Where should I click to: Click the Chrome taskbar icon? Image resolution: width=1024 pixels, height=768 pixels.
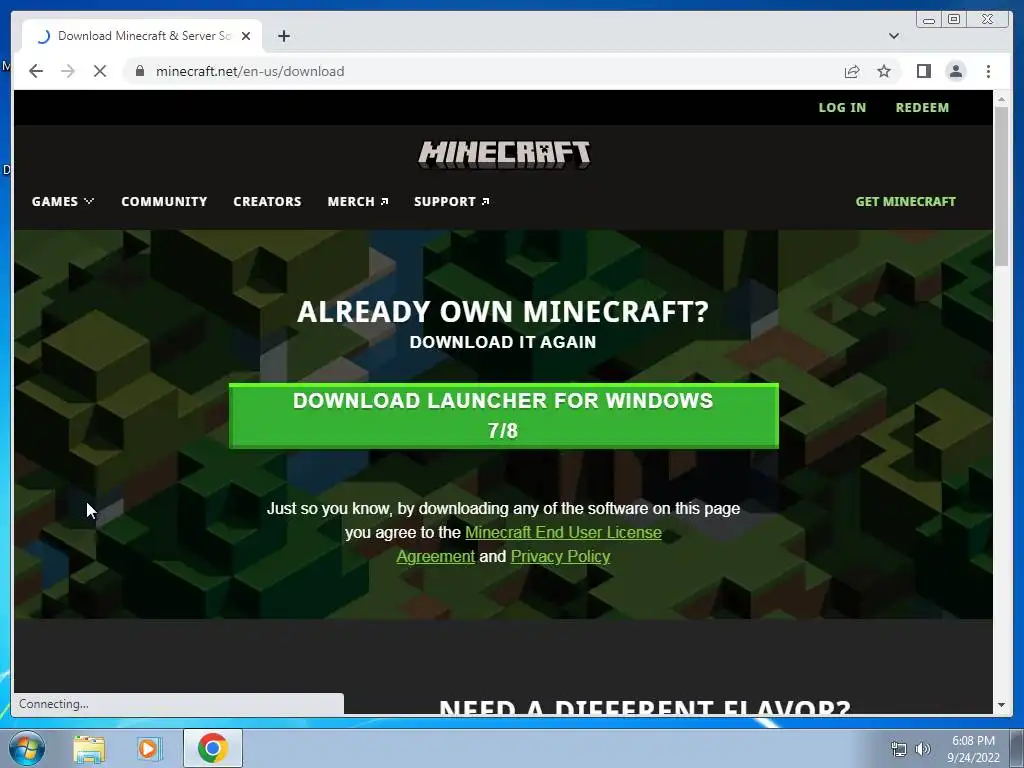[x=213, y=748]
